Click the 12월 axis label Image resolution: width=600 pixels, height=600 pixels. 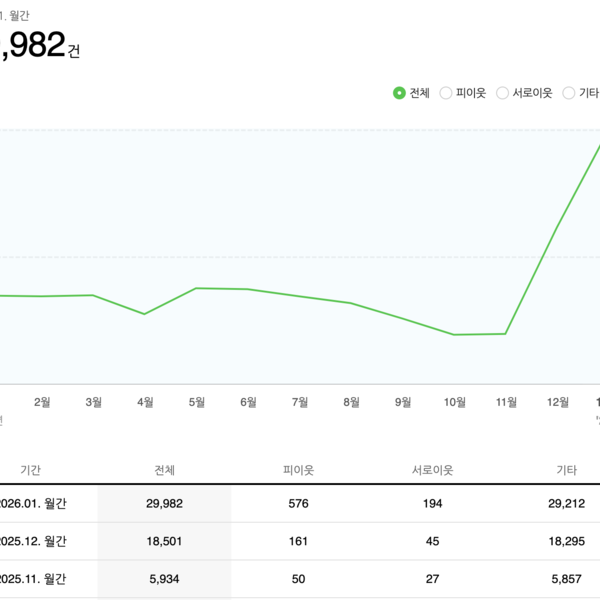click(558, 402)
